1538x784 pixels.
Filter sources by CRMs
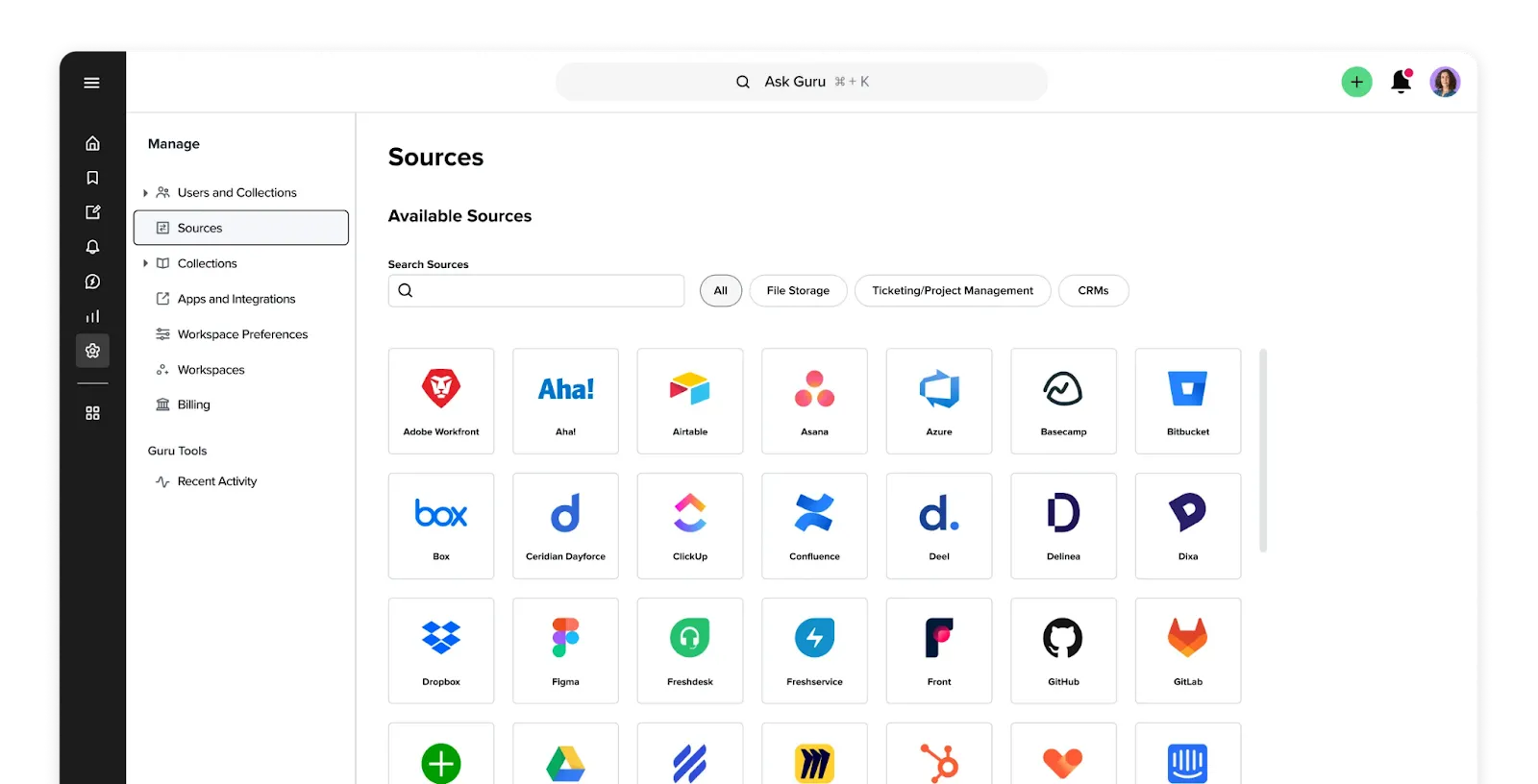coord(1093,290)
